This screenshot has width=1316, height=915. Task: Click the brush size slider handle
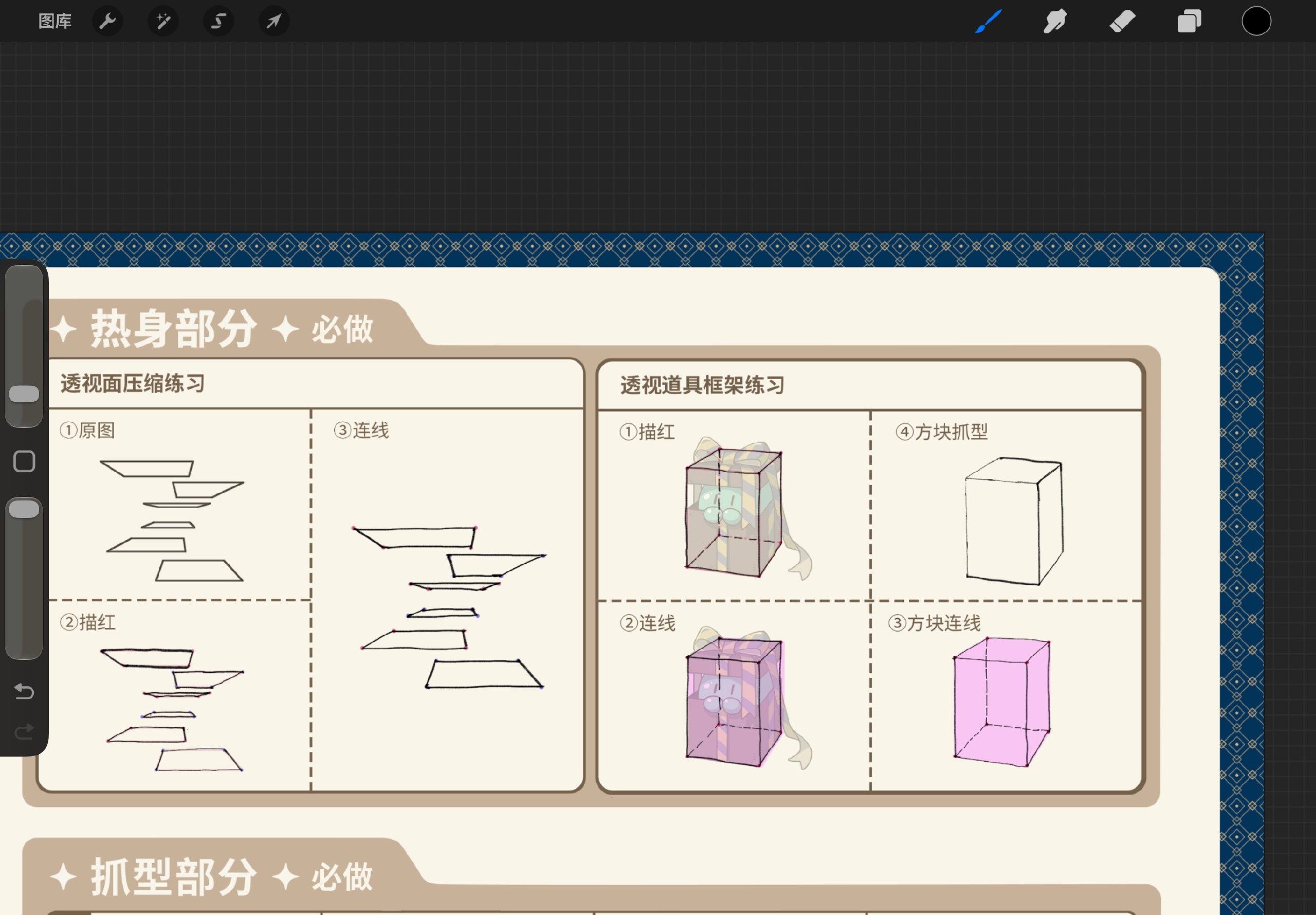[24, 394]
